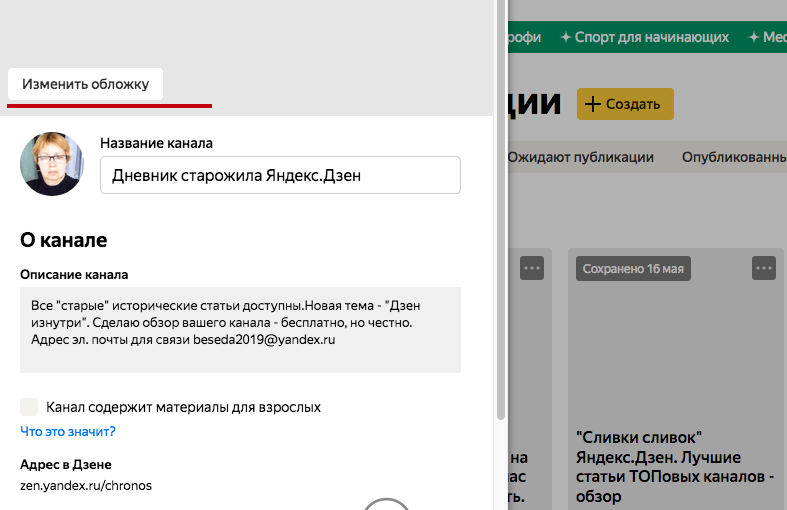Toggle 'Канал содержит материалы для взрослых' checkbox

29,407
